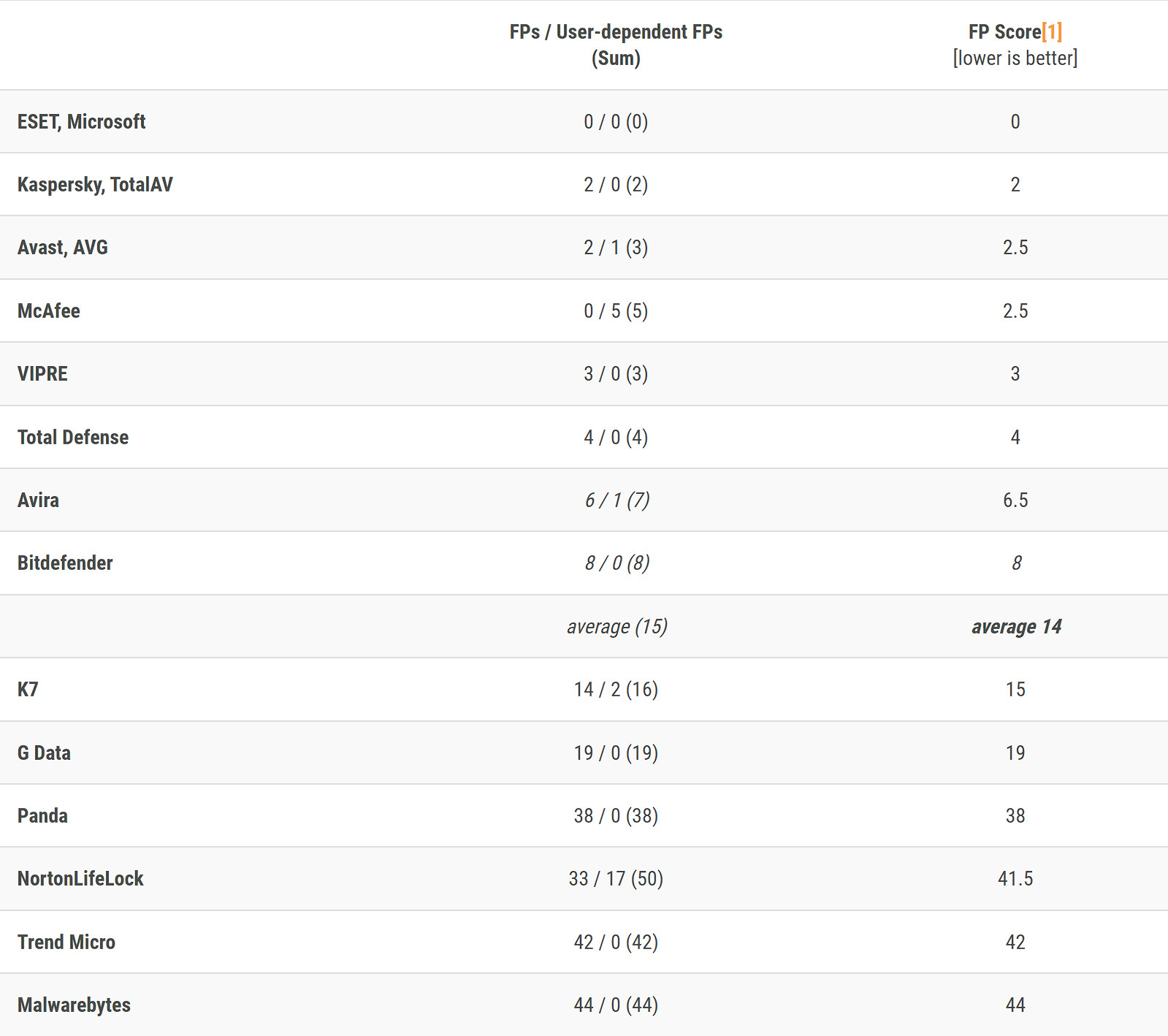Click the FP Score column header
The width and height of the screenshot is (1168, 1036).
1004,32
